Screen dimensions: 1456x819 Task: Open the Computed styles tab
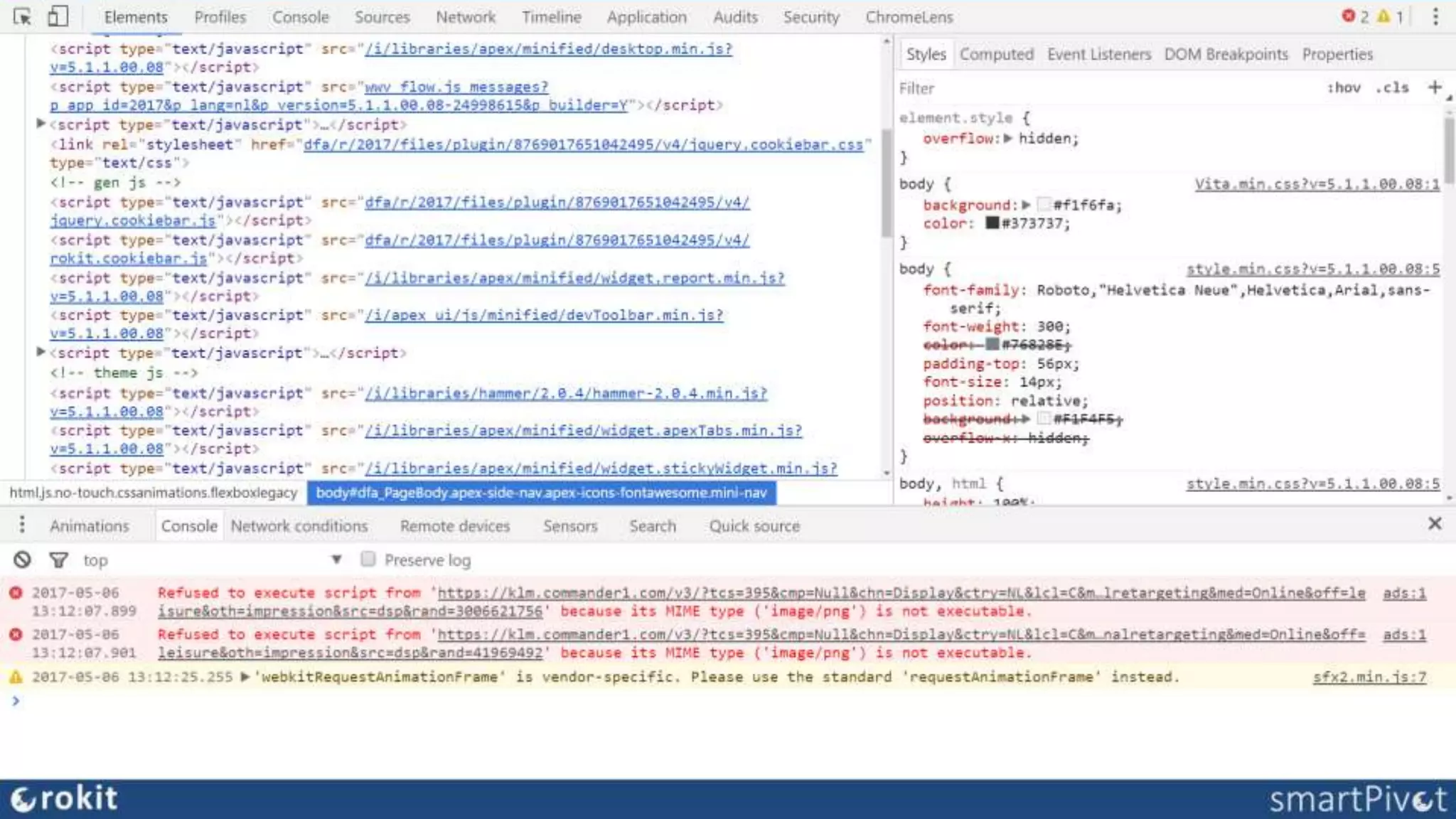tap(996, 54)
